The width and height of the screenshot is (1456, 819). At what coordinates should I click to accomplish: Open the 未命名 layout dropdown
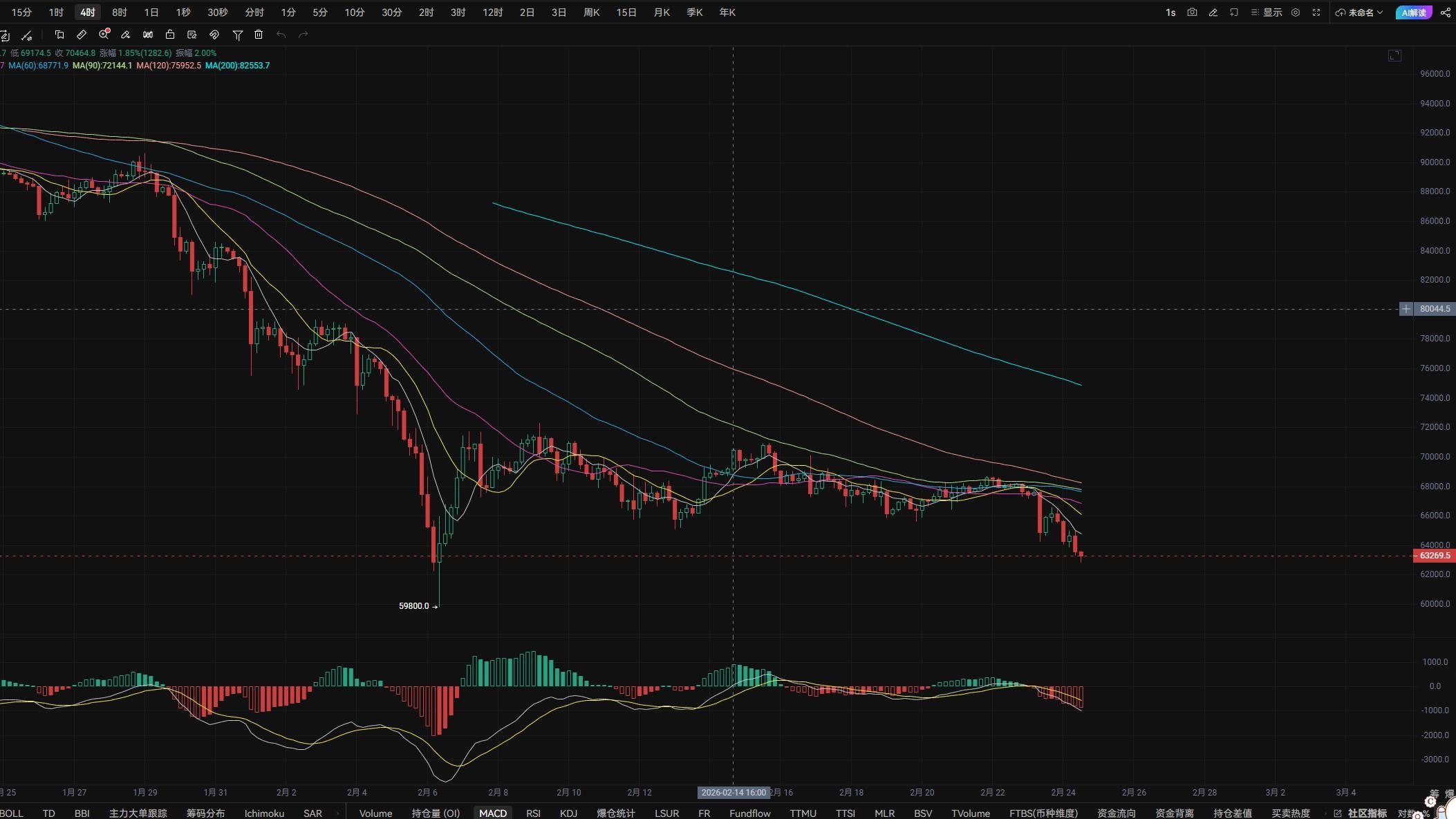click(1359, 12)
